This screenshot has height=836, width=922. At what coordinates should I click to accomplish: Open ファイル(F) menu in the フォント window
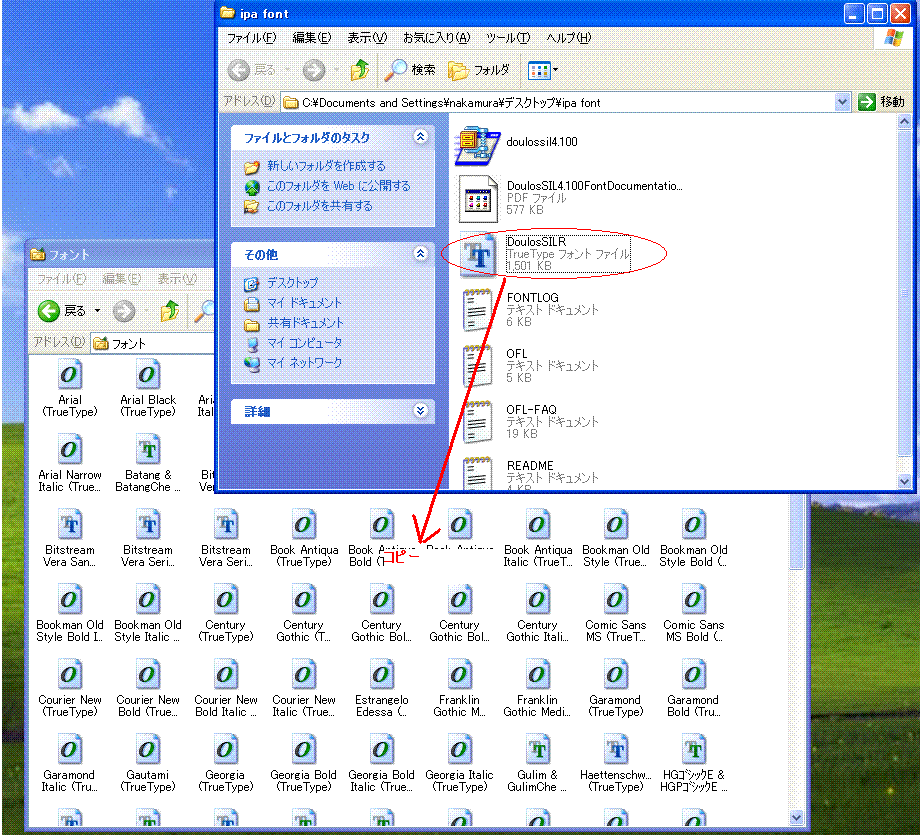coord(61,279)
